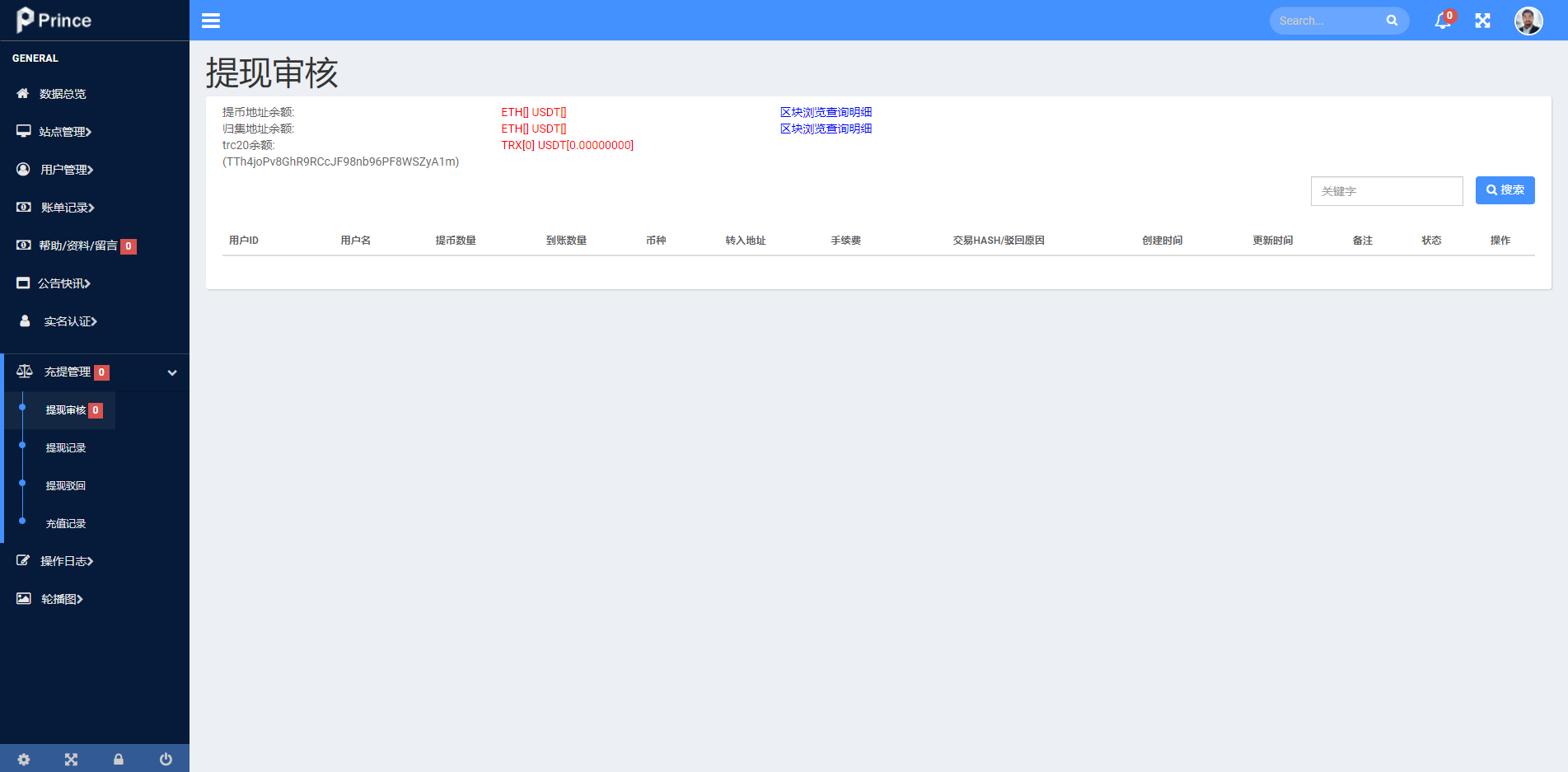The width and height of the screenshot is (1568, 772).
Task: Open the 提现记录 submenu item
Action: [66, 448]
